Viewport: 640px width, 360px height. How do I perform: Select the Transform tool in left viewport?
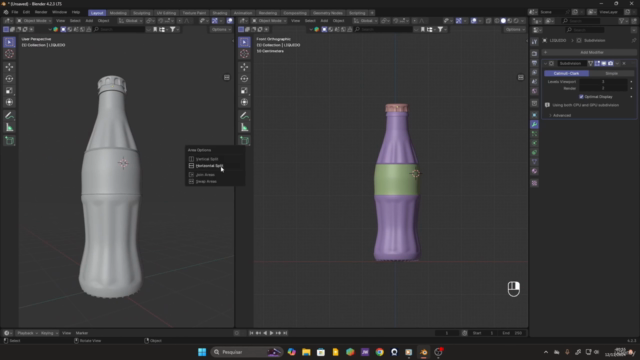(9, 102)
